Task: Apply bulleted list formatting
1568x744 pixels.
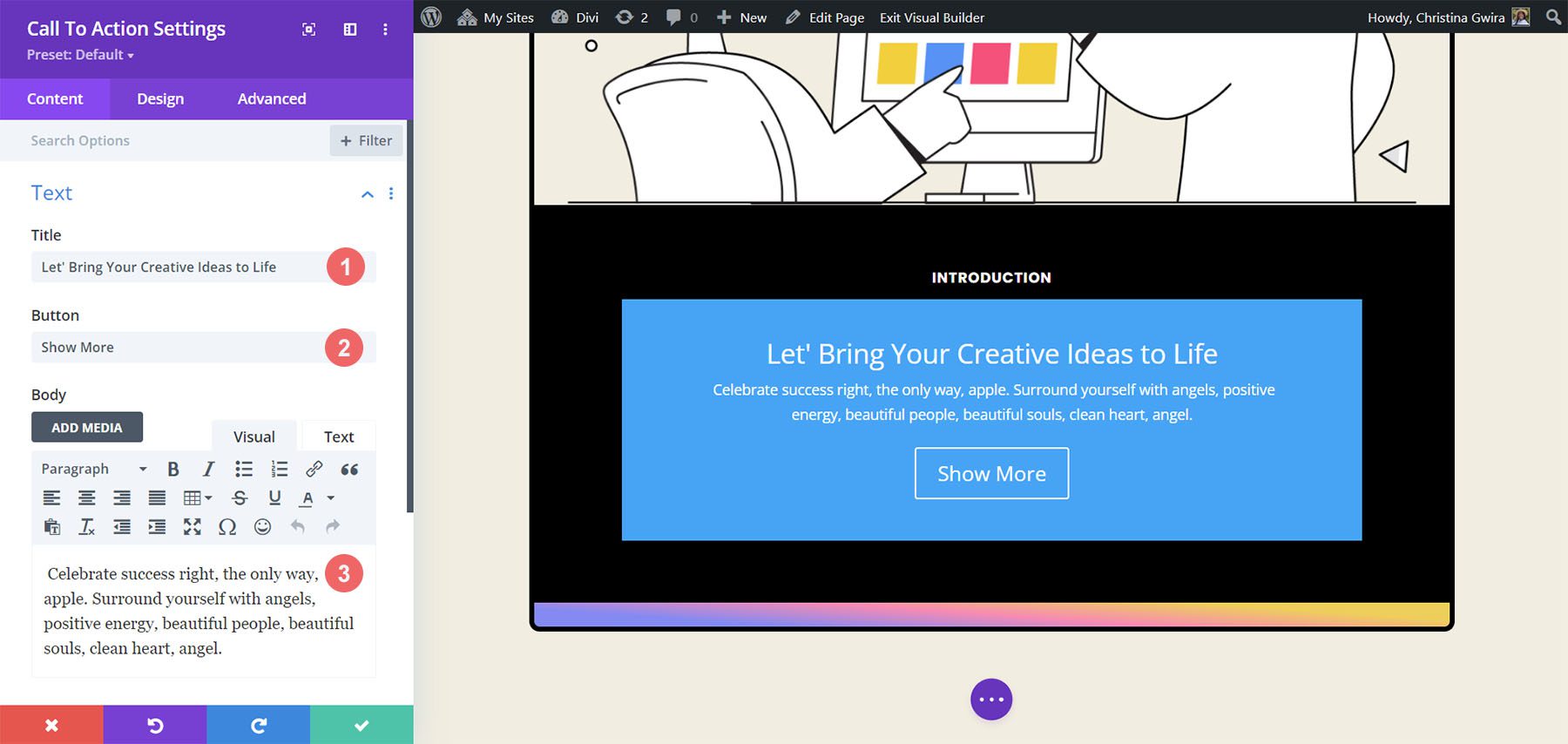Action: click(x=244, y=470)
